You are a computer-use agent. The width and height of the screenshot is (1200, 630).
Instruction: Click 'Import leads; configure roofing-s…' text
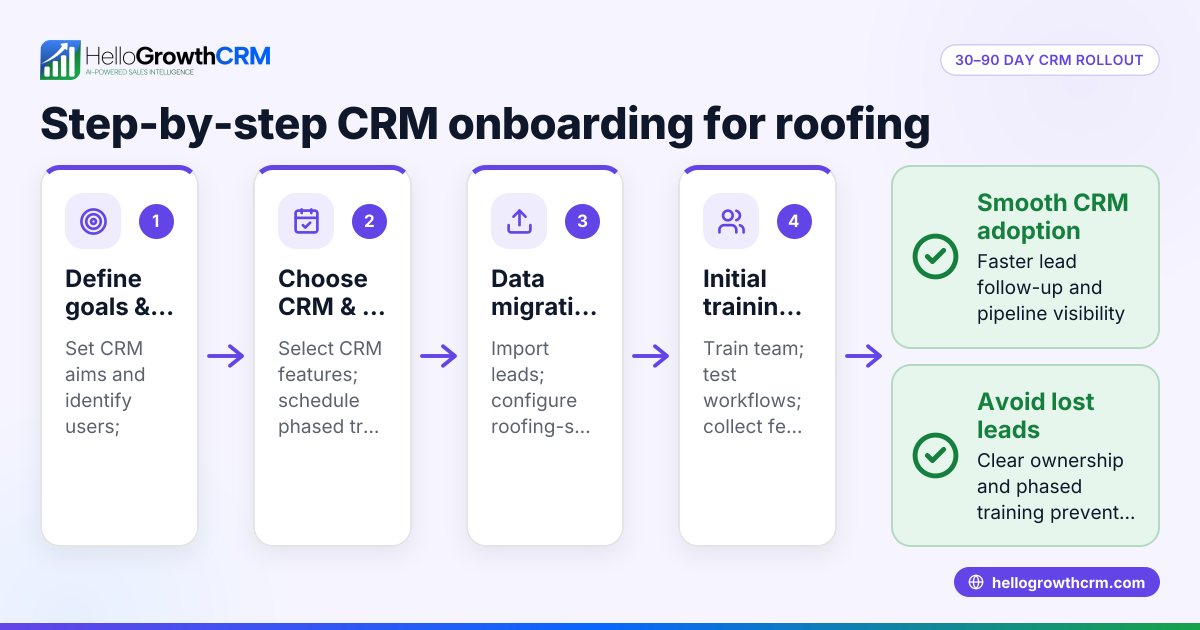point(540,388)
